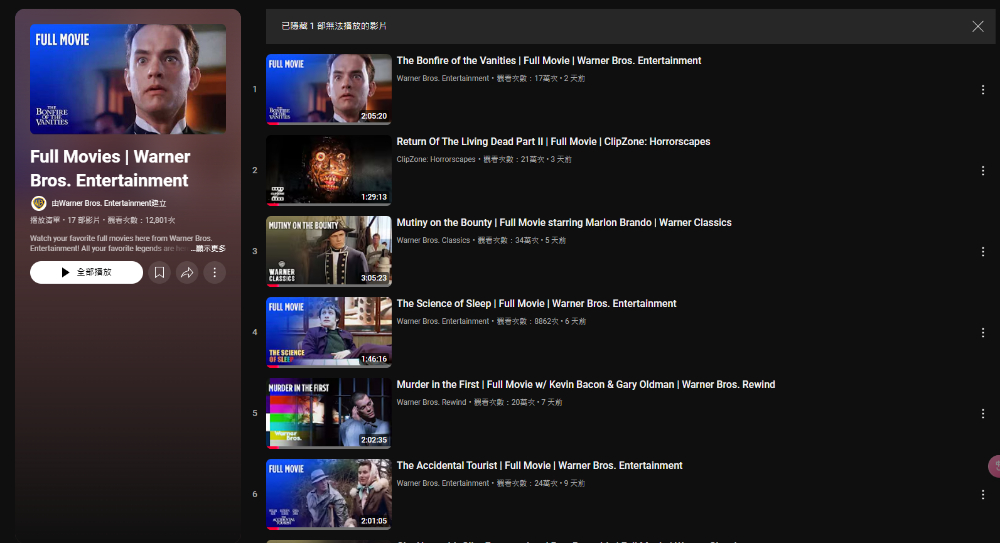Click the 2:02:35 duration badge
The height and width of the screenshot is (543, 1000).
point(374,440)
